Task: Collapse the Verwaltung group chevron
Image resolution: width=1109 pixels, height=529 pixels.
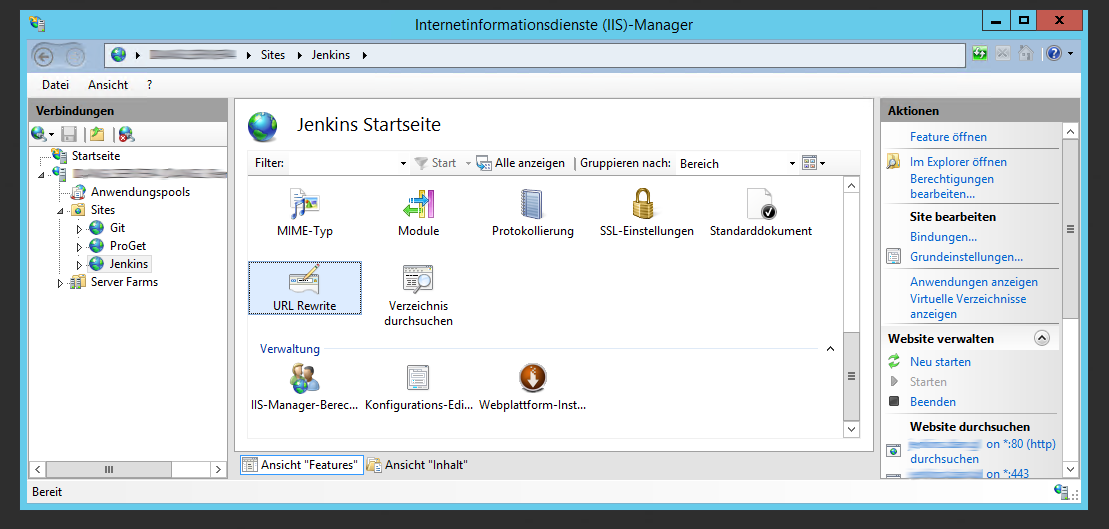Action: click(x=830, y=349)
